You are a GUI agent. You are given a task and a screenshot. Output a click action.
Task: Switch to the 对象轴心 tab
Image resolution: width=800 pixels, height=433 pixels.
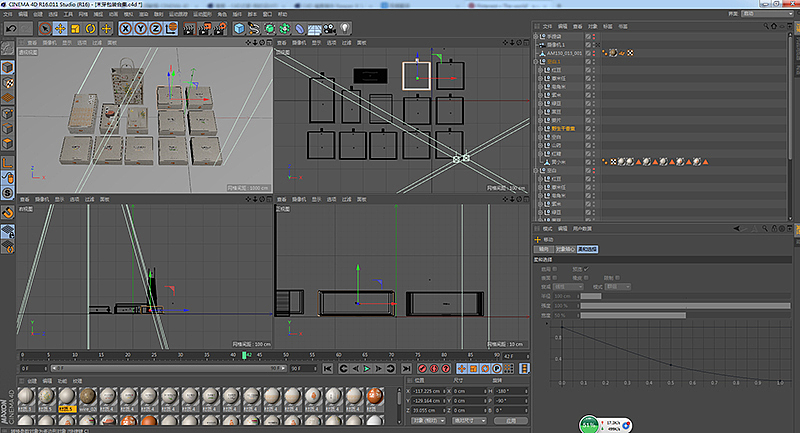(x=565, y=249)
